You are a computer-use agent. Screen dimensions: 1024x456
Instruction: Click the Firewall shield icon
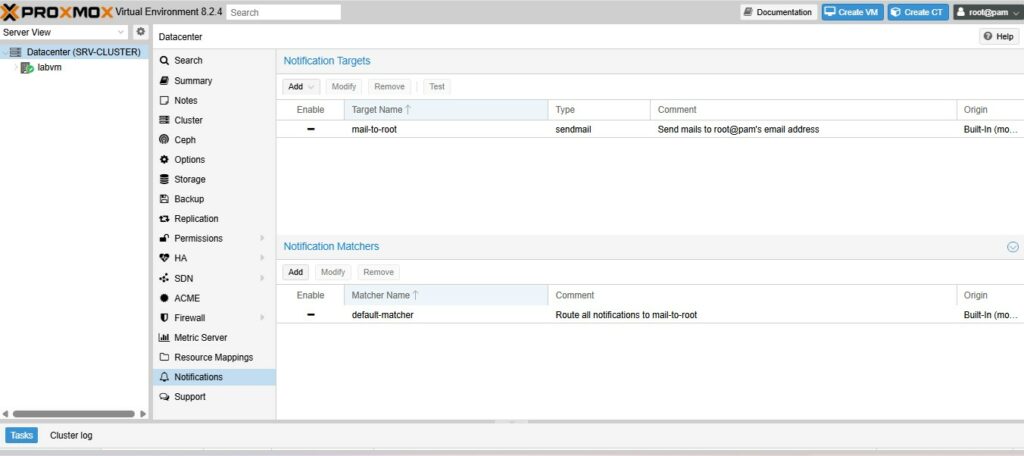[164, 318]
